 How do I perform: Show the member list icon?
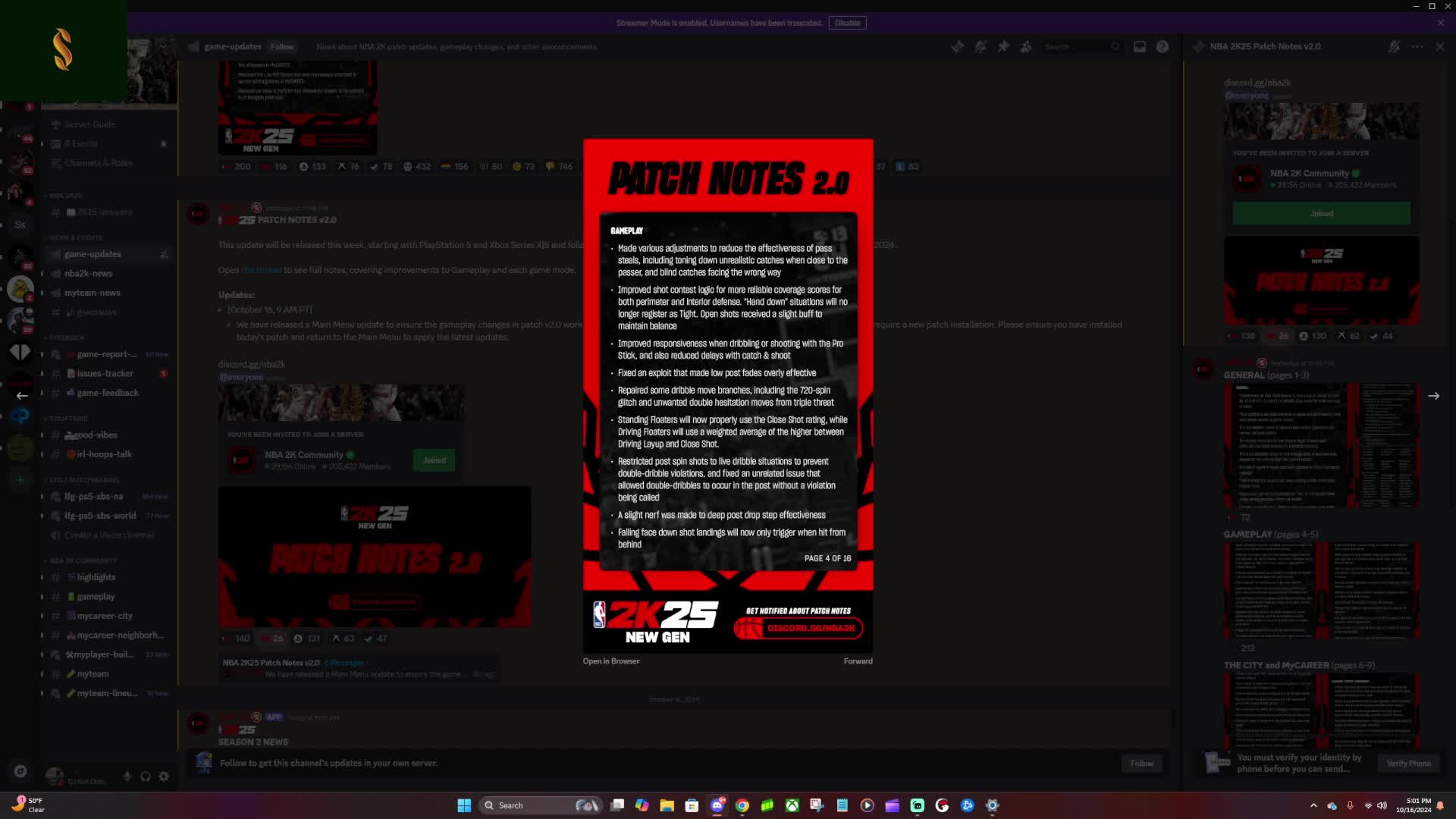pos(1026,47)
